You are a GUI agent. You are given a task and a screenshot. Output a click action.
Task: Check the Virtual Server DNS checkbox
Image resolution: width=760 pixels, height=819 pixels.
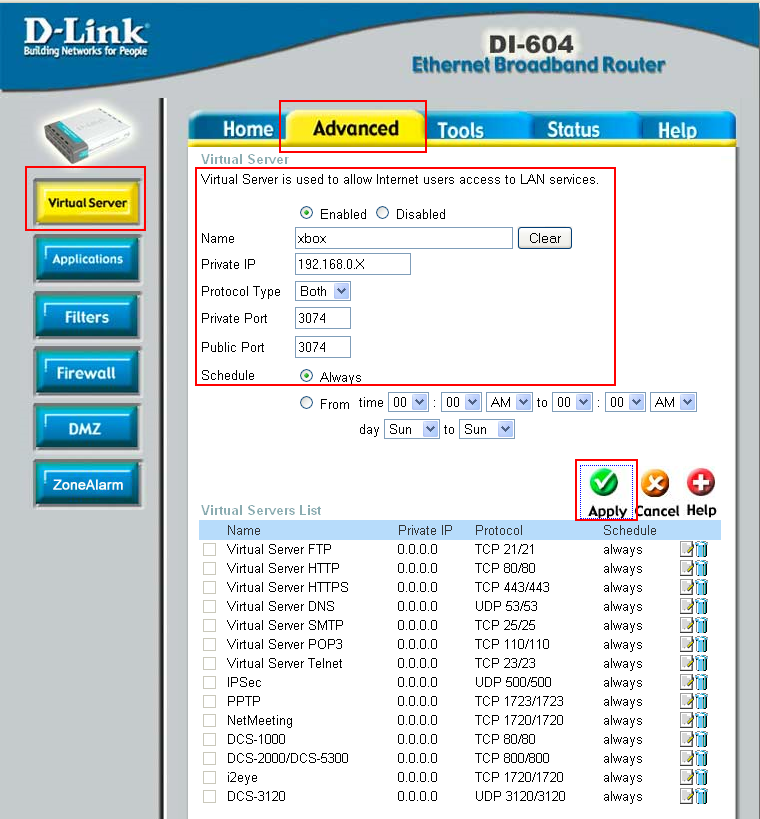click(209, 606)
